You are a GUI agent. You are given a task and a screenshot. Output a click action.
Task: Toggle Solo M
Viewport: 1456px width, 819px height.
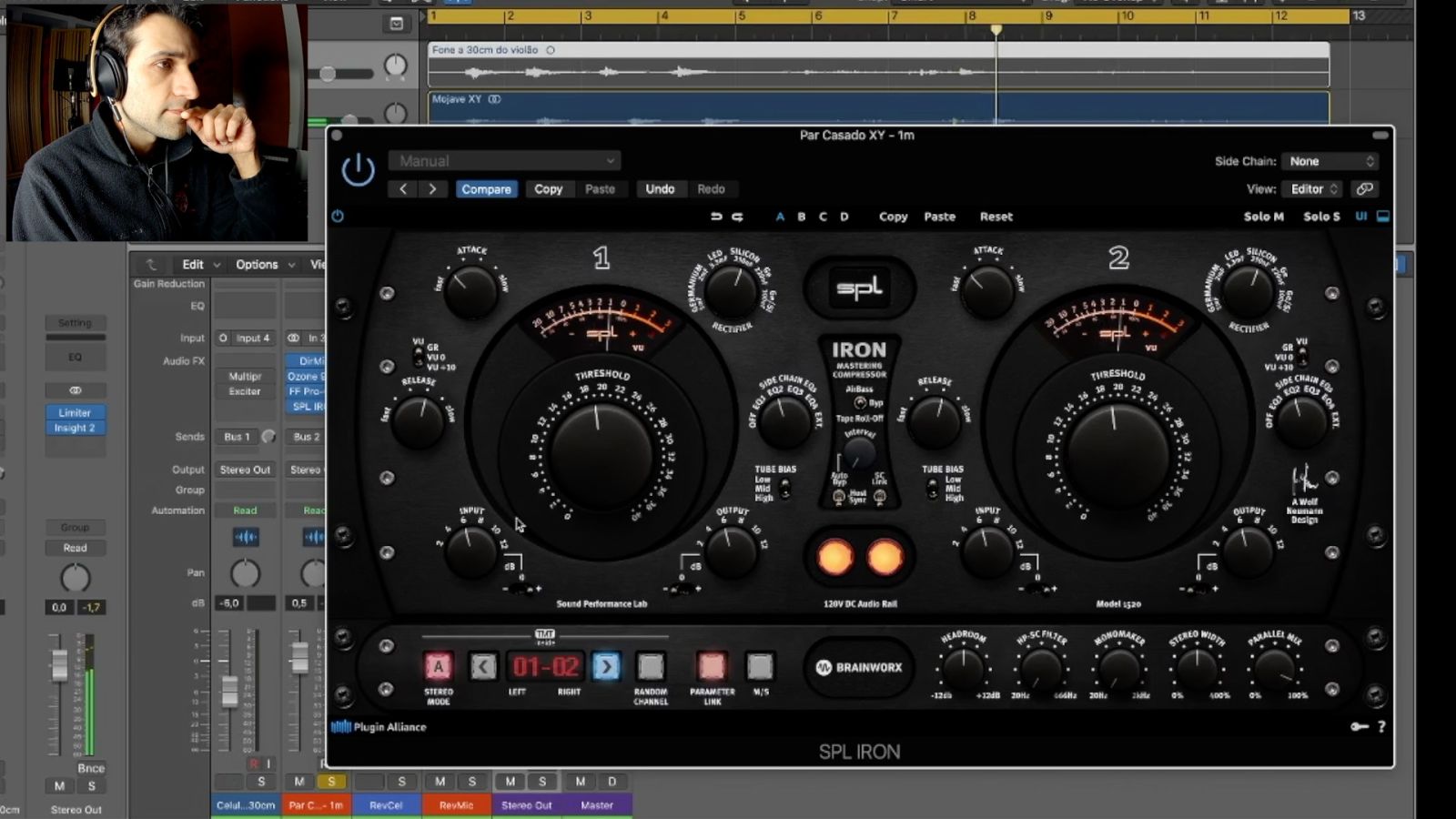click(1263, 217)
